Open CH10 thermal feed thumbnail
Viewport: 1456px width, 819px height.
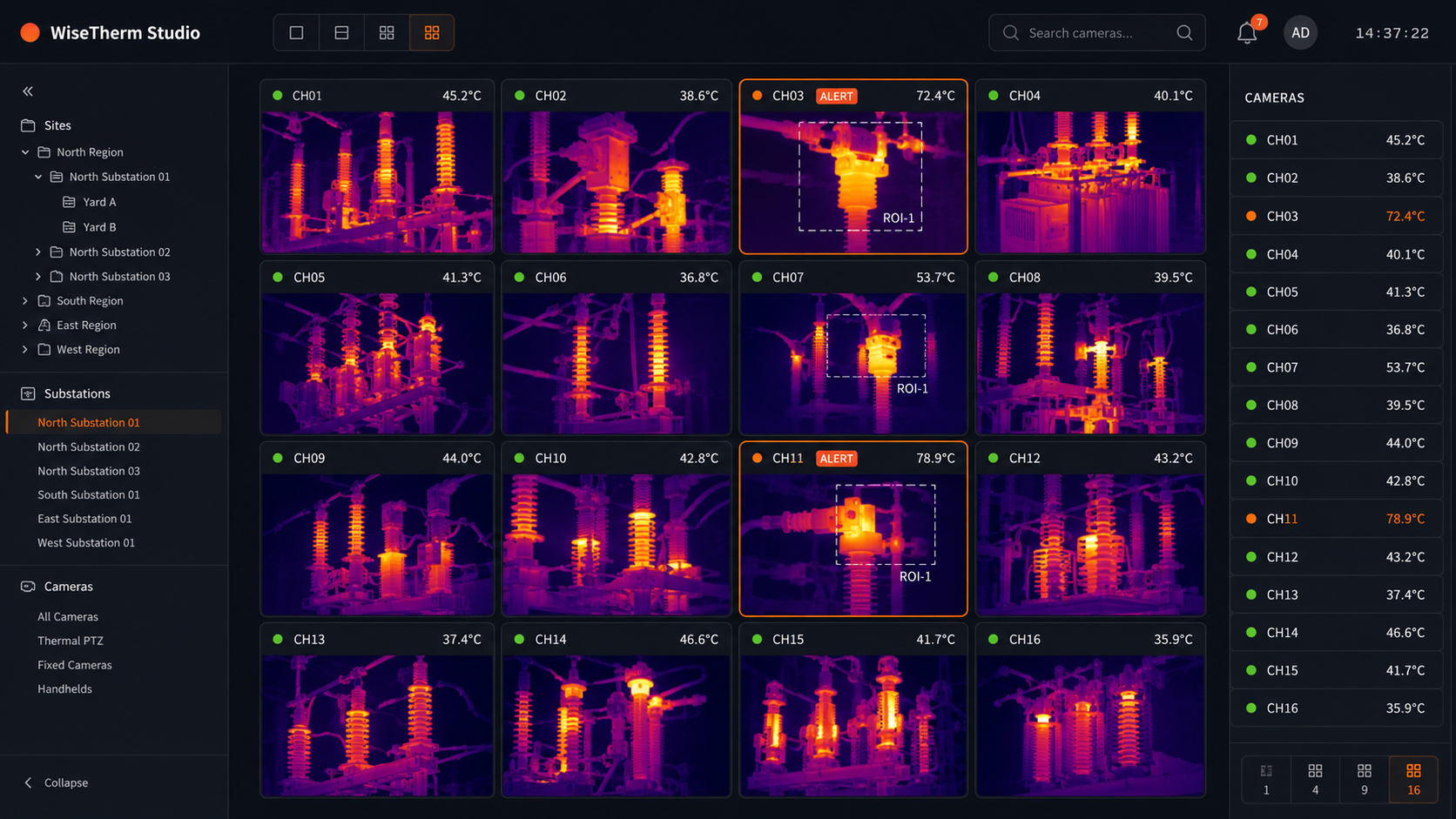(x=617, y=544)
